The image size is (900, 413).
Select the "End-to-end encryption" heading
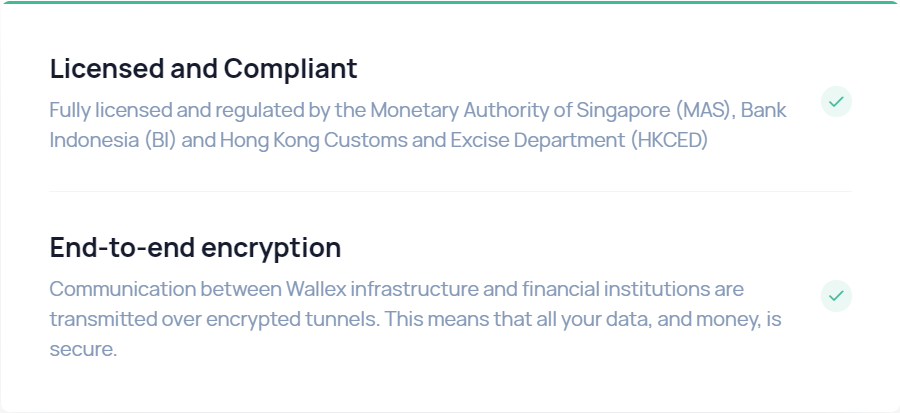[195, 247]
